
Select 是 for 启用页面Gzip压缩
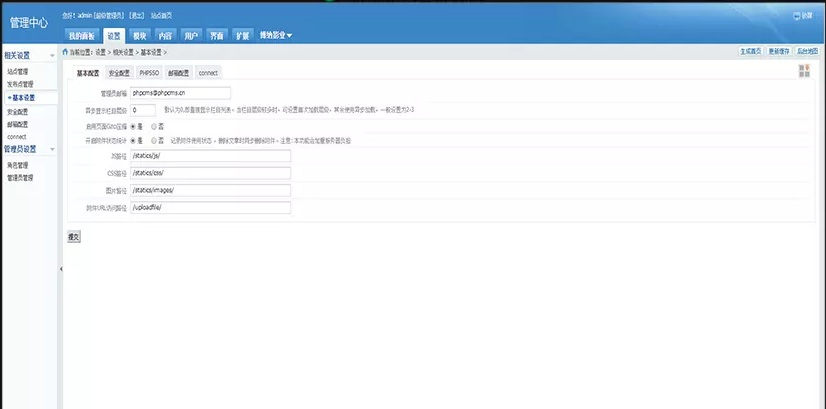coord(134,126)
